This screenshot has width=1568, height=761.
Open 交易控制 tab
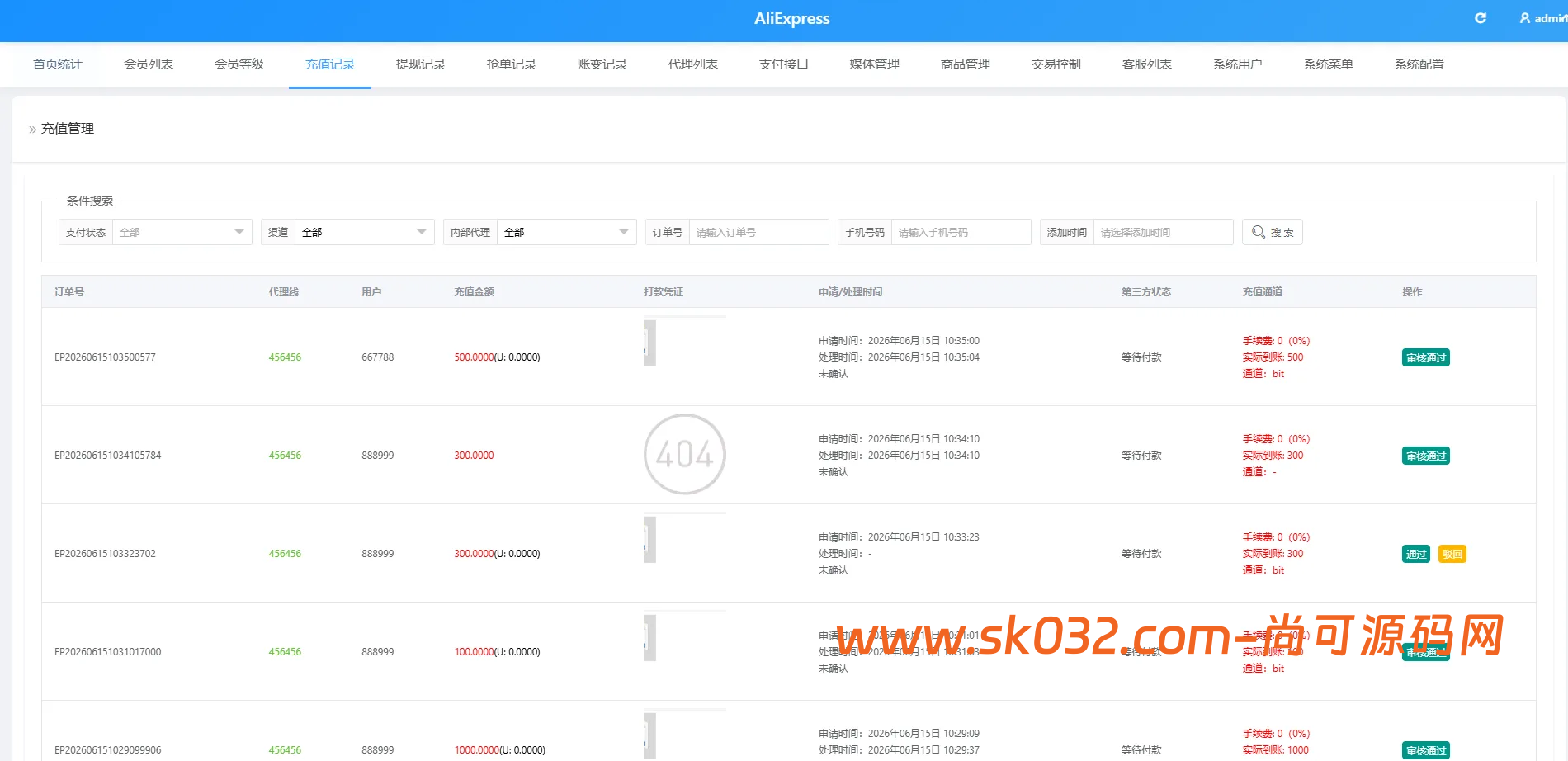tap(1056, 64)
